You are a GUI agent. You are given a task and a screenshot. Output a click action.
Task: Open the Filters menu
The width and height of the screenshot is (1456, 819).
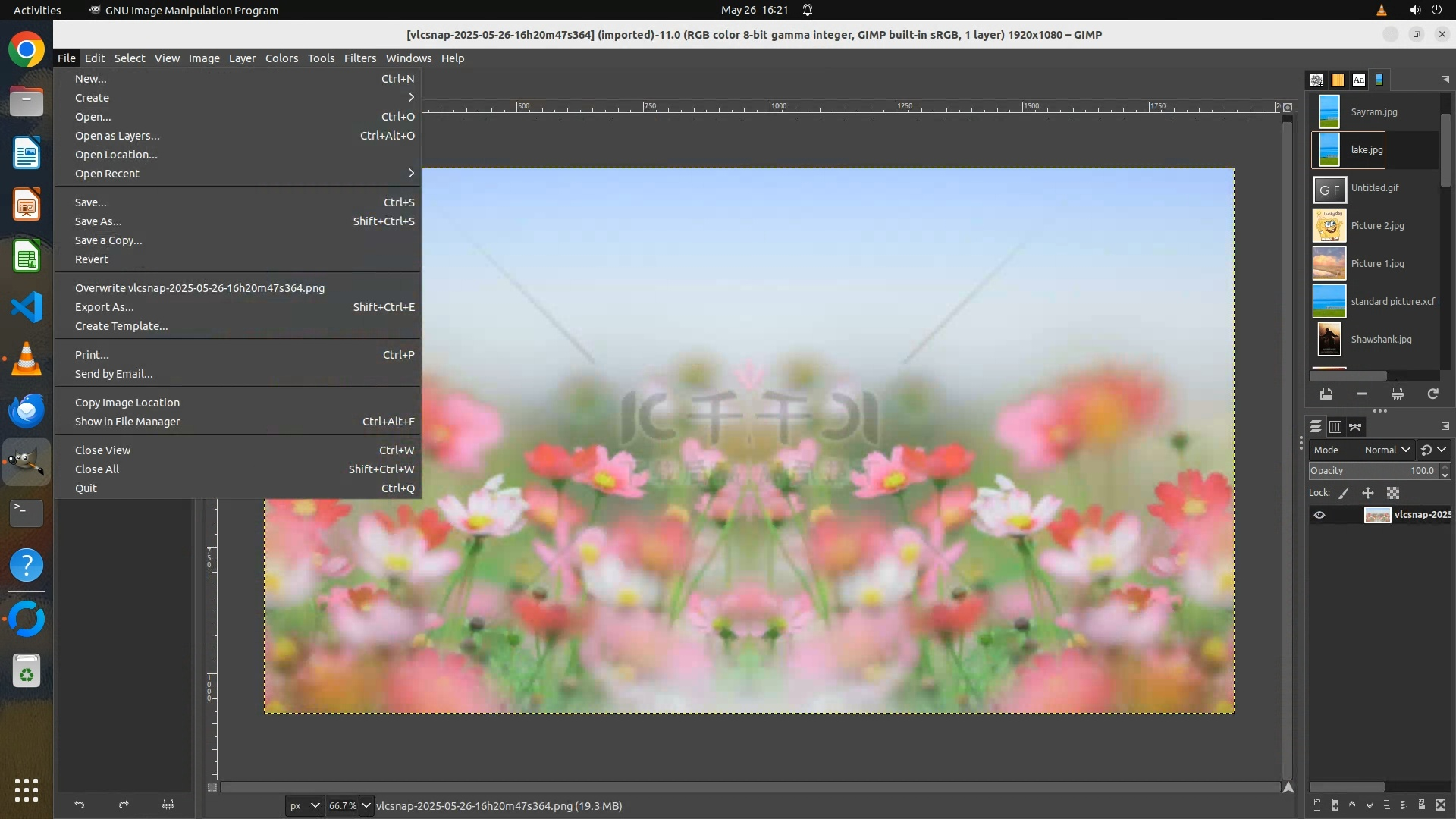click(x=359, y=58)
